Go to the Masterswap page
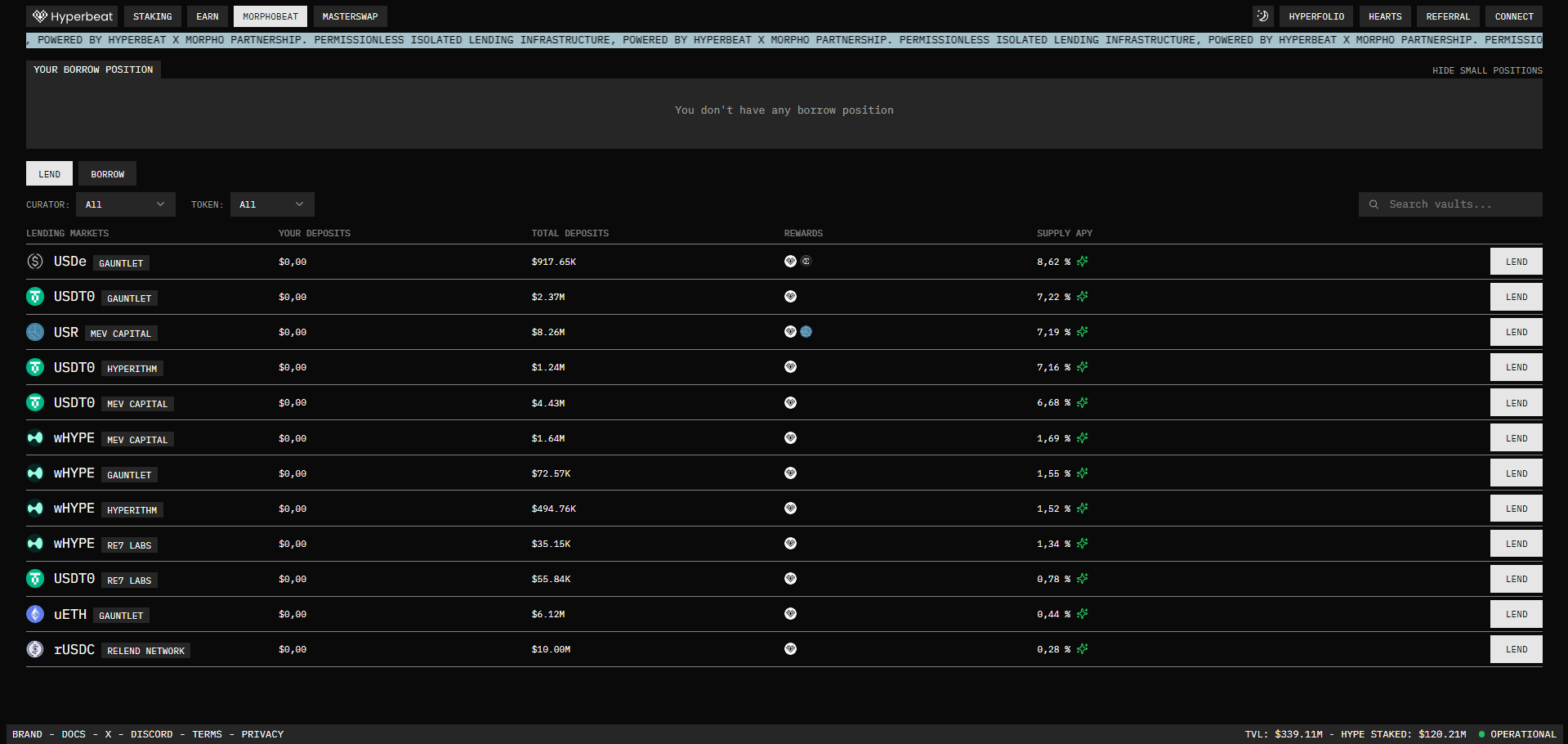 click(350, 16)
